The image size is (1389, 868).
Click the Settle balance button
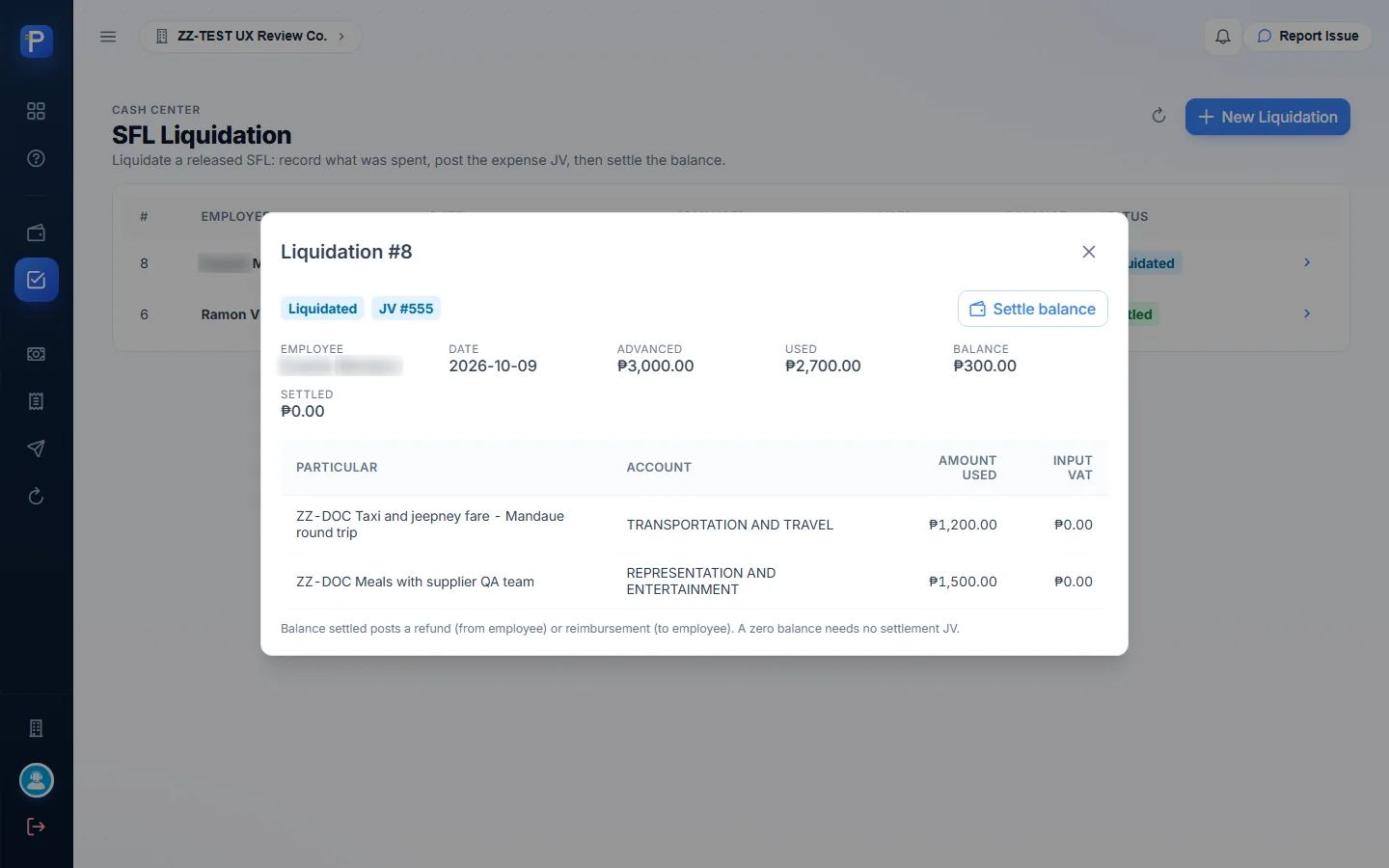[x=1032, y=309]
